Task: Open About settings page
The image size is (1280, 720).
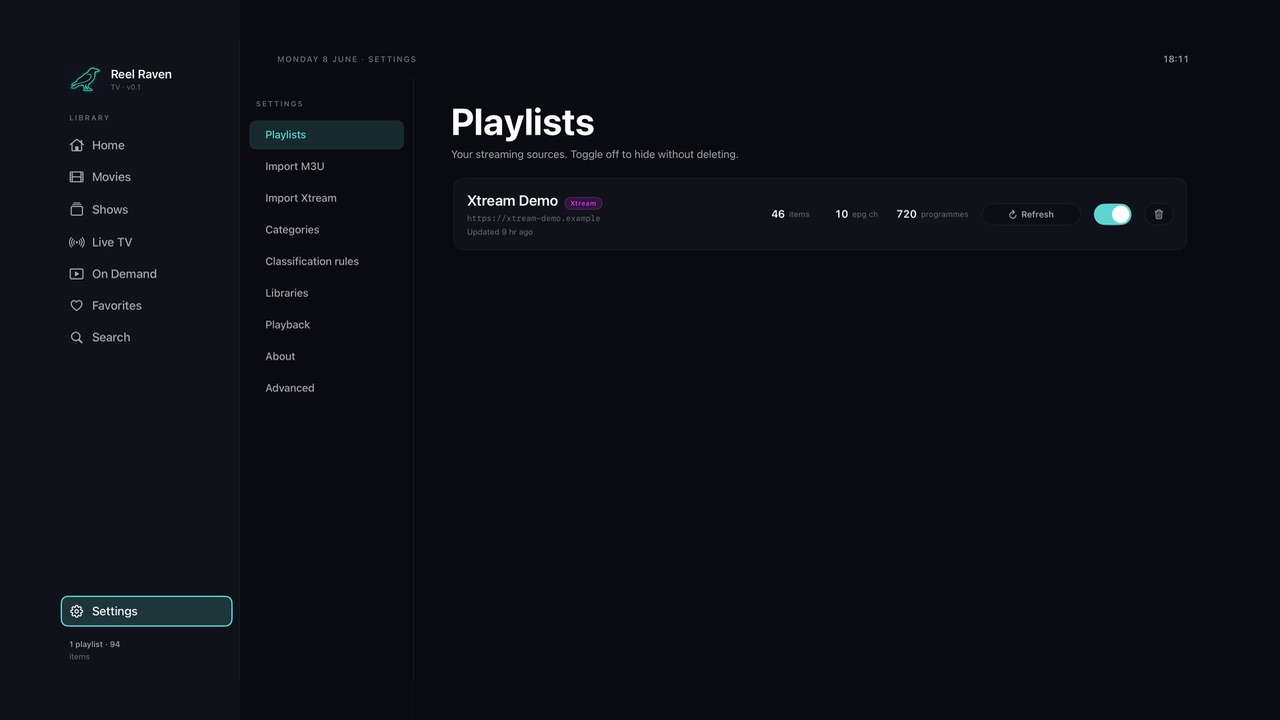Action: 326,356
